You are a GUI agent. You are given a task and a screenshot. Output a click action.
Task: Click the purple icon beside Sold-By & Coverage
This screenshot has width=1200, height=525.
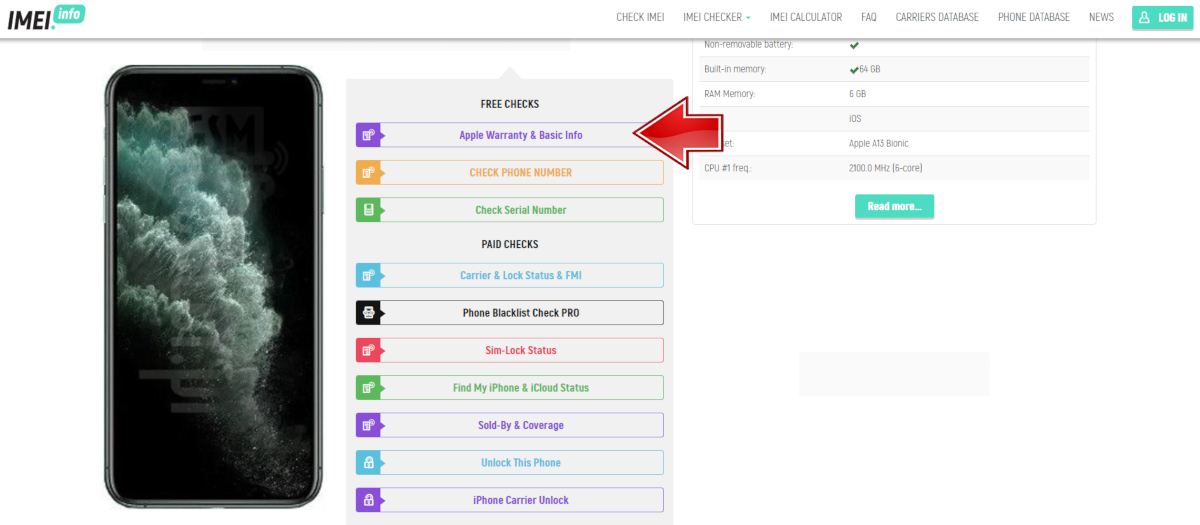coord(368,425)
